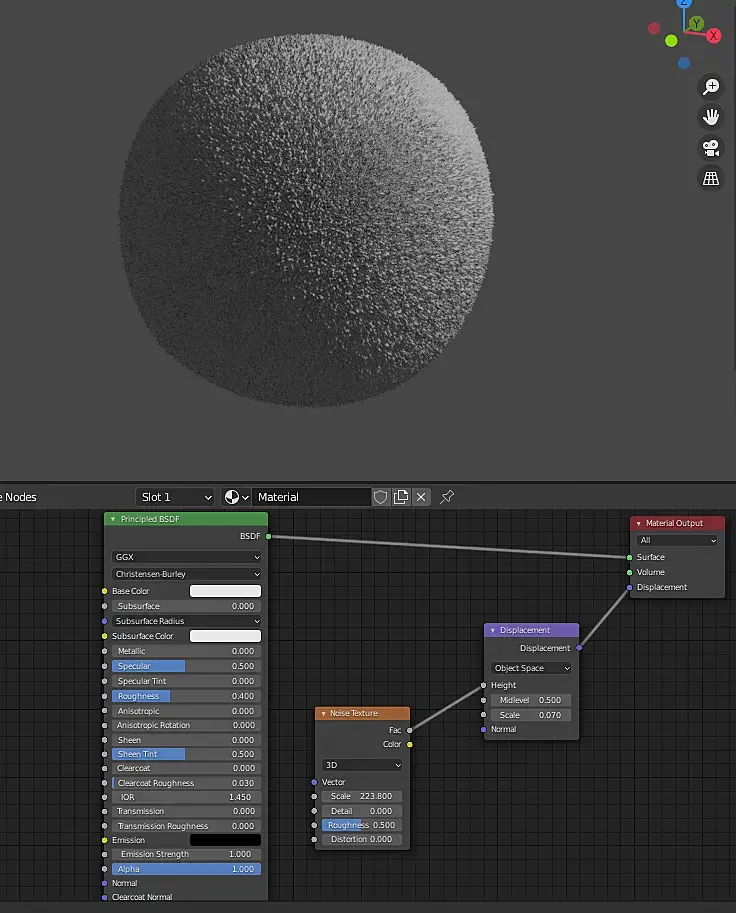Toggle the camera view icon
The height and width of the screenshot is (913, 736).
[x=711, y=148]
